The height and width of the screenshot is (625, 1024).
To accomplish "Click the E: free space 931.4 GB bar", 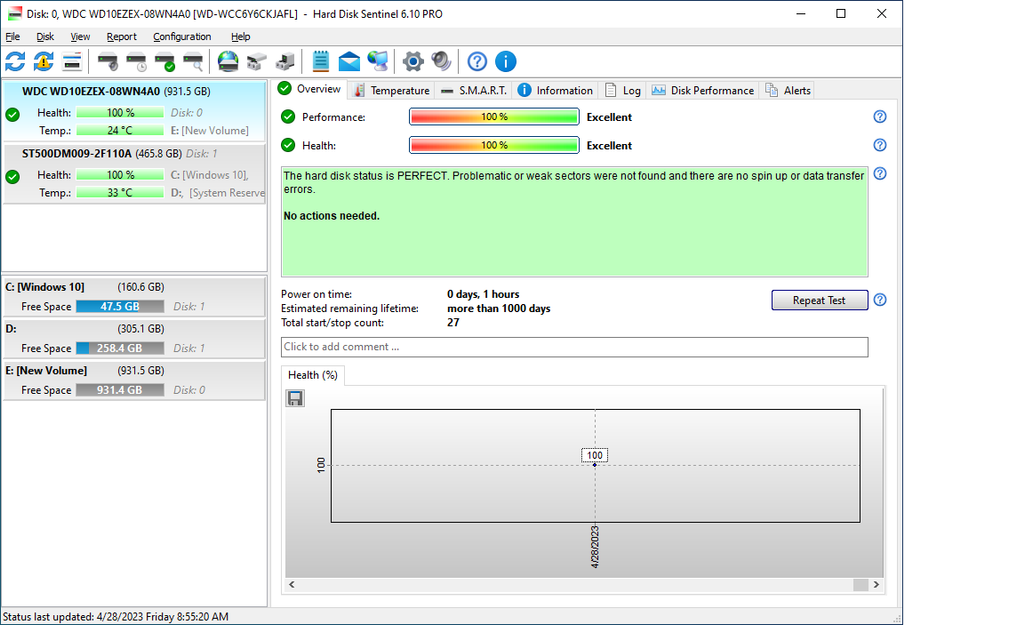I will [x=120, y=390].
